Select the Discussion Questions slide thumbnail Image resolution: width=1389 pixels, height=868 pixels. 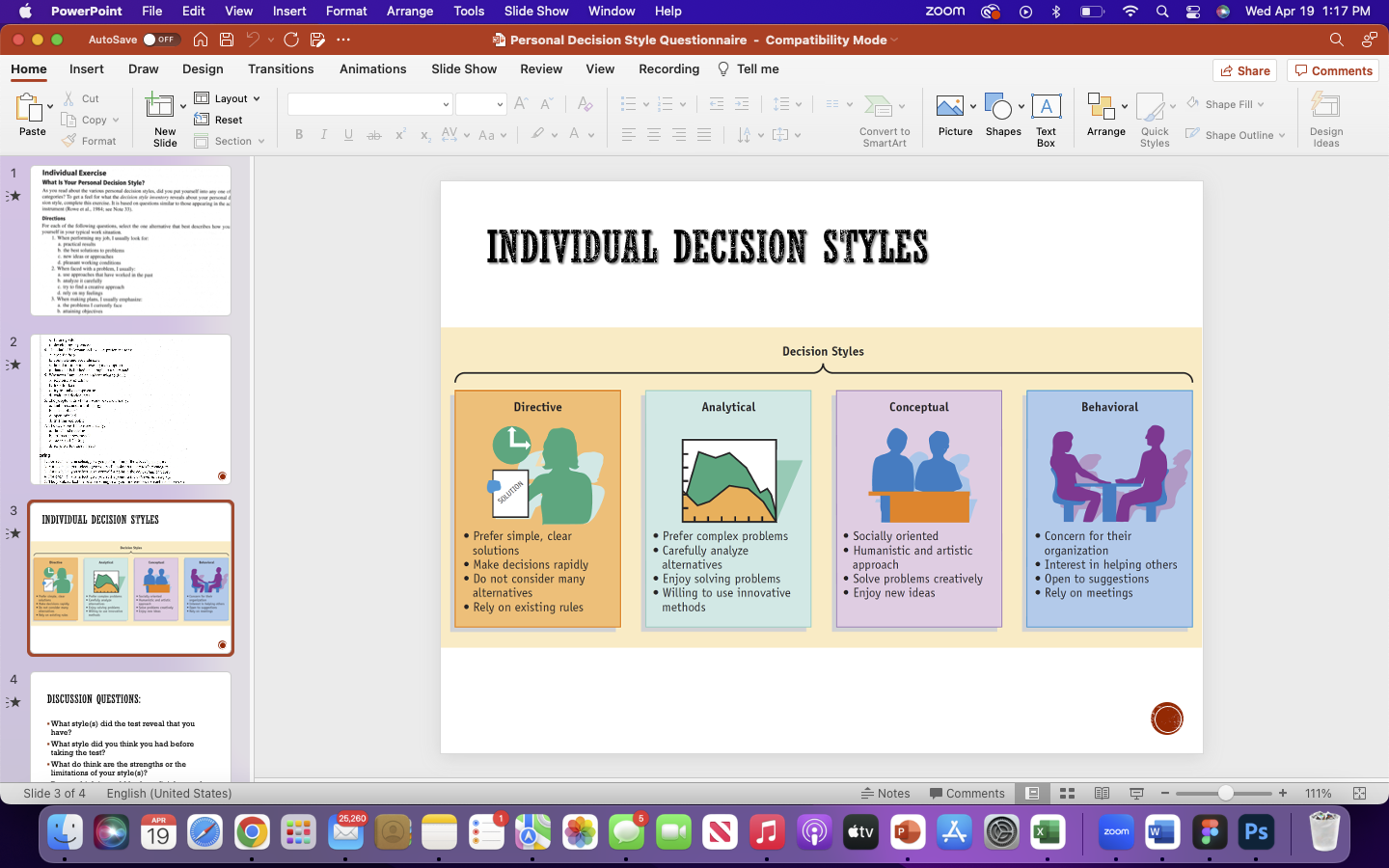pyautogui.click(x=130, y=726)
